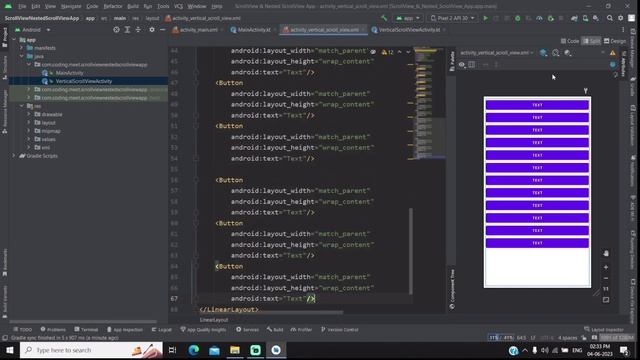This screenshot has width=640, height=360.
Task: Toggle the Palette side panel
Action: (452, 61)
